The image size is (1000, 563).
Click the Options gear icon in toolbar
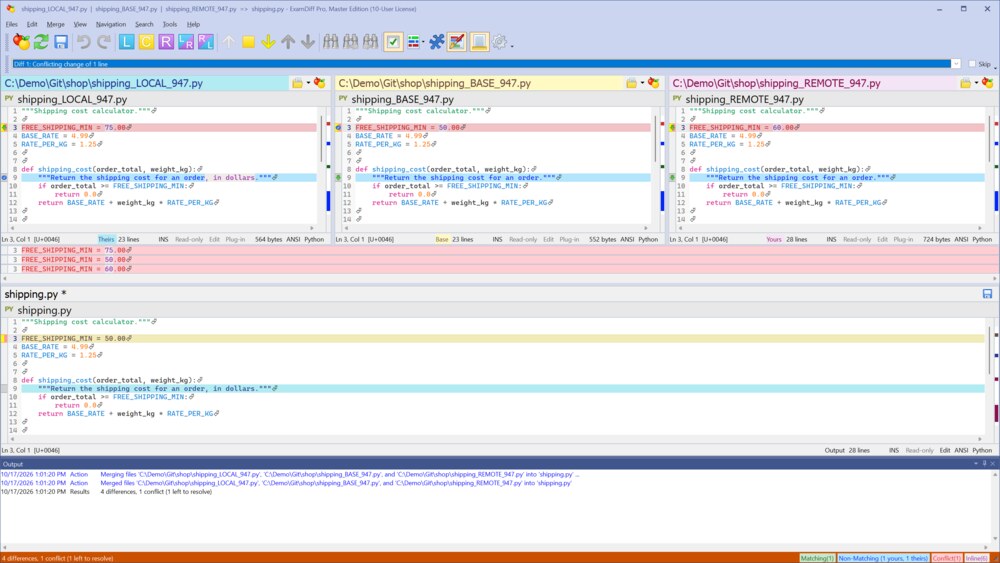point(499,42)
